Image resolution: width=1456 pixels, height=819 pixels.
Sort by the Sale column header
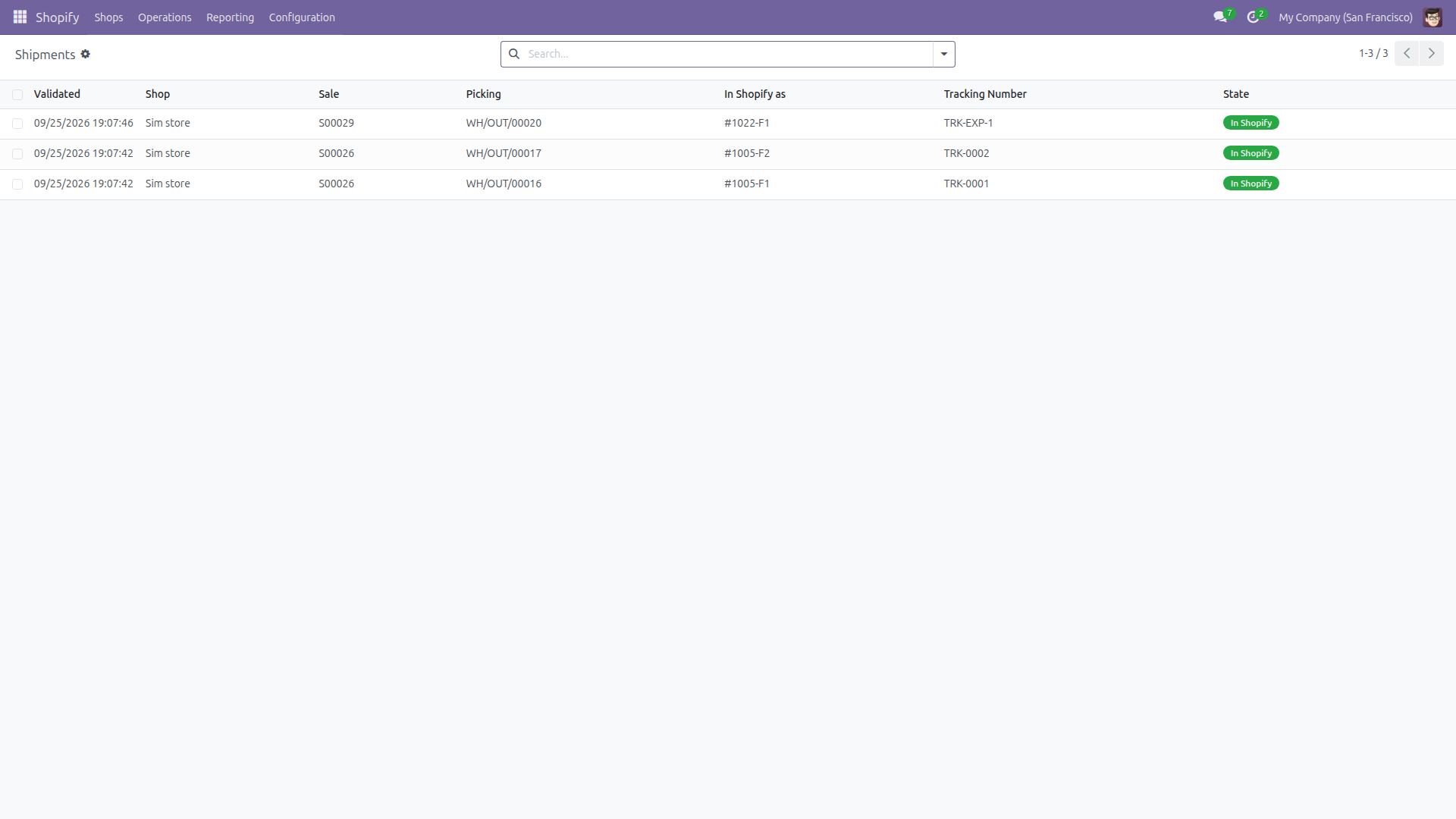[x=328, y=94]
